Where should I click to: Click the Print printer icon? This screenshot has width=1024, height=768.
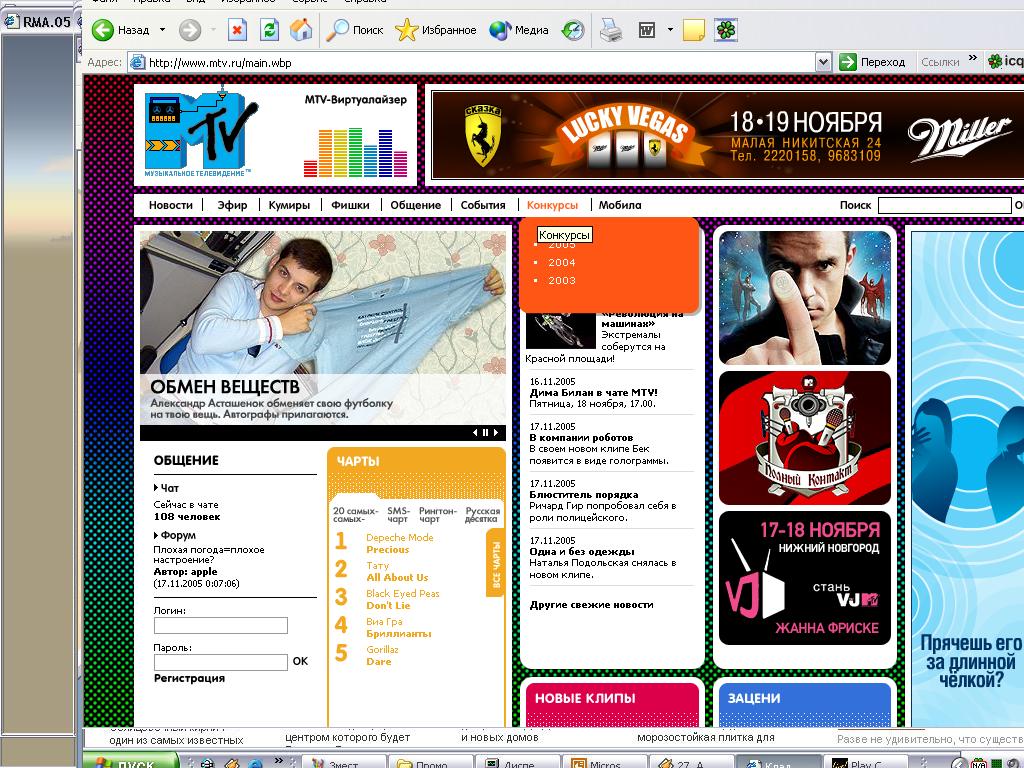coord(611,30)
